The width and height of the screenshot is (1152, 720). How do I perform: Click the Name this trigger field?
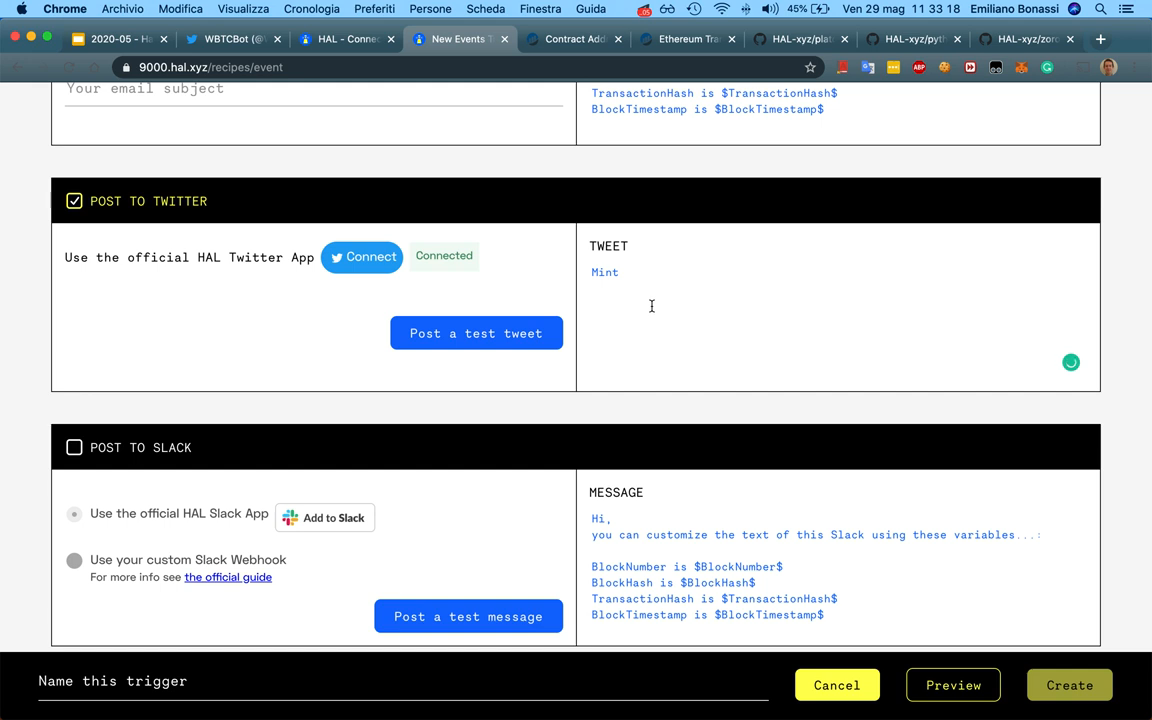point(403,682)
